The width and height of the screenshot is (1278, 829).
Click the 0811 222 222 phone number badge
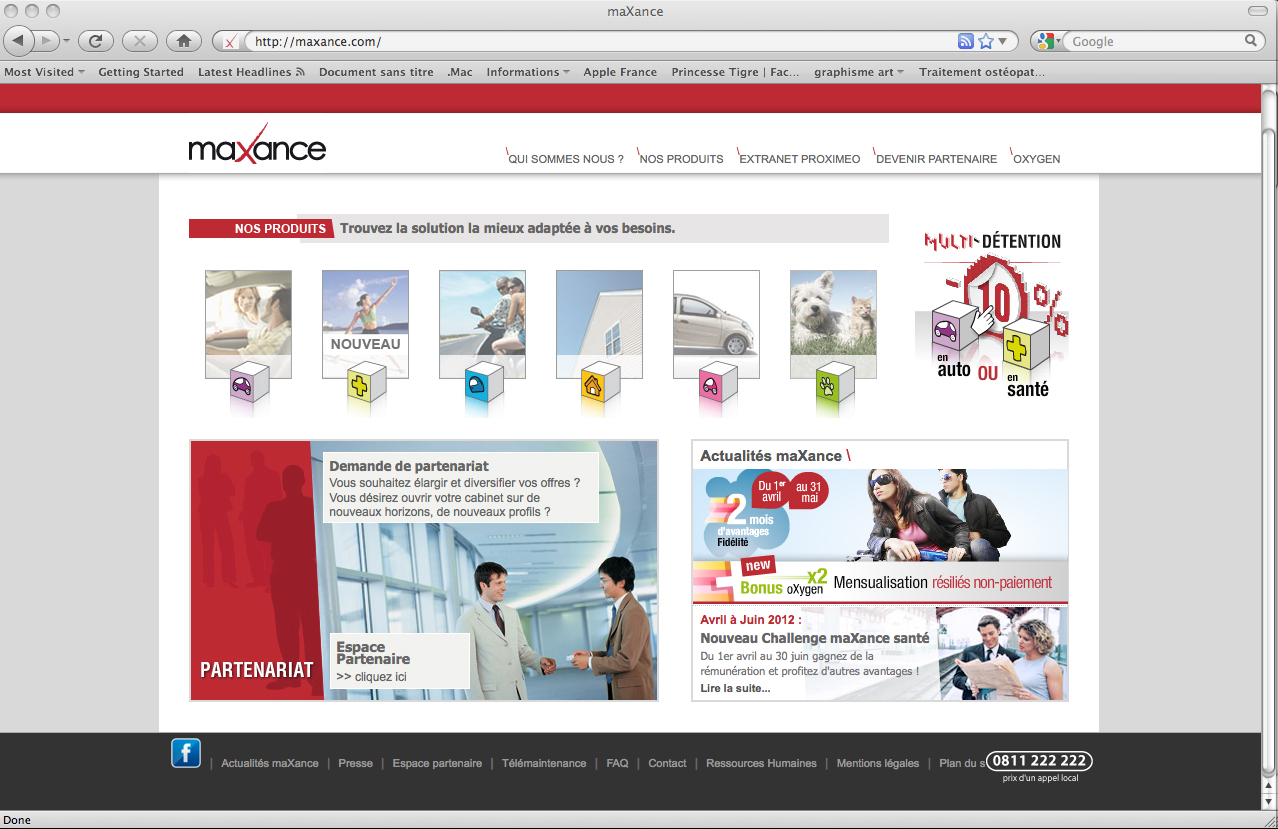pos(1040,761)
